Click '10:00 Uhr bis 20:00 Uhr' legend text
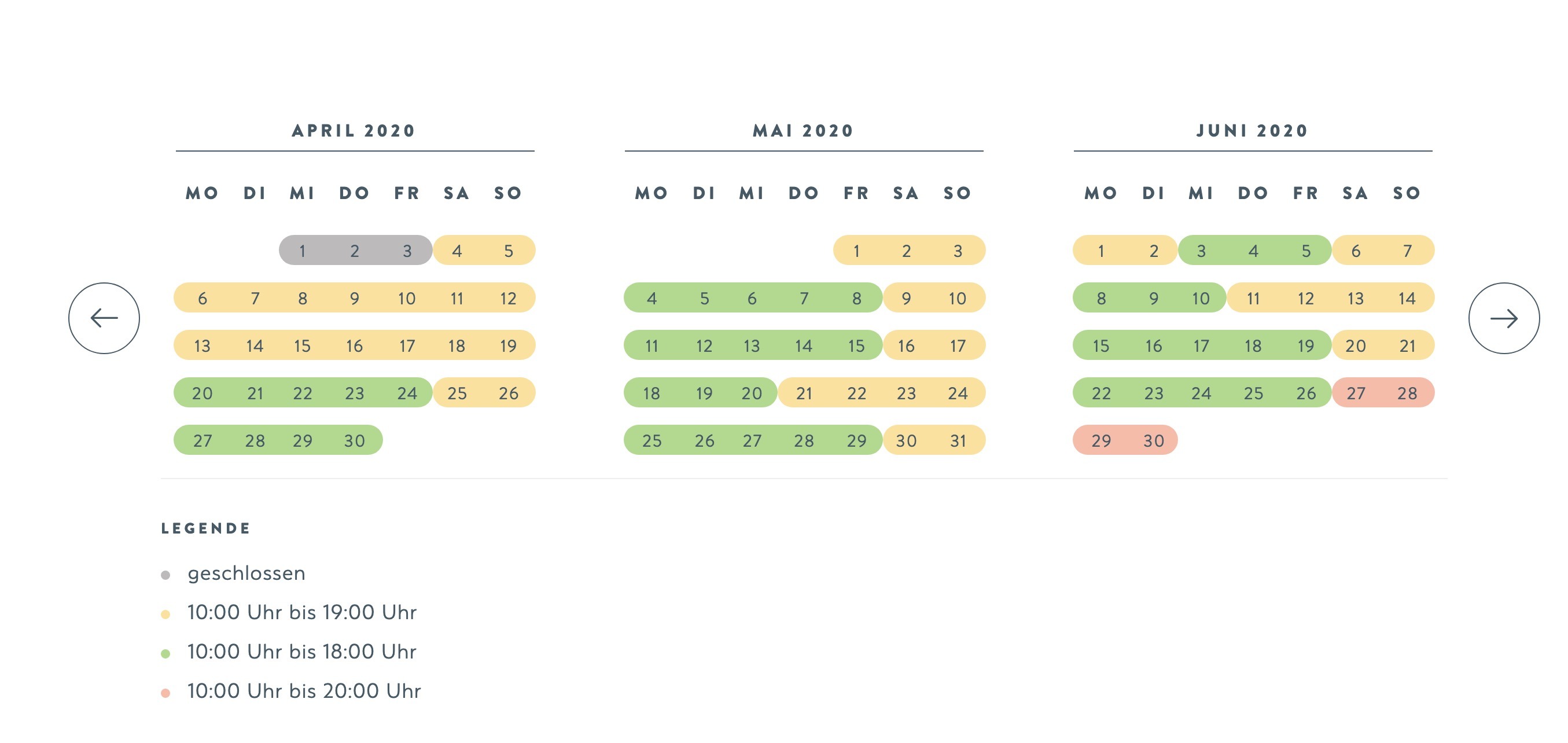The image size is (1568, 743). [304, 691]
